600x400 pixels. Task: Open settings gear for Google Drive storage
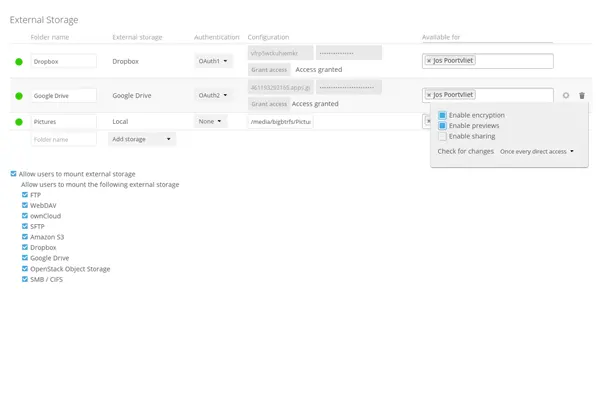pyautogui.click(x=566, y=96)
